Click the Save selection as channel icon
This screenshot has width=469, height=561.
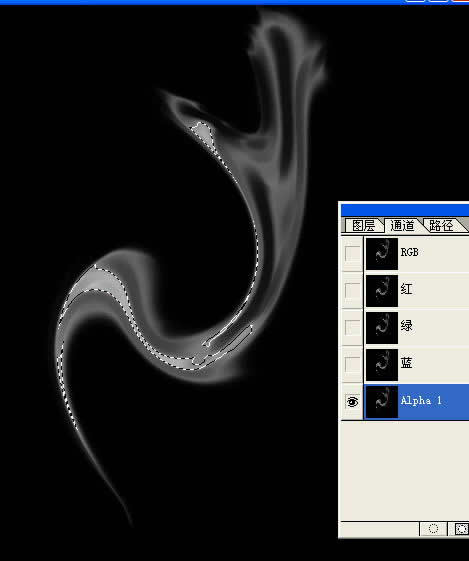coord(461,529)
